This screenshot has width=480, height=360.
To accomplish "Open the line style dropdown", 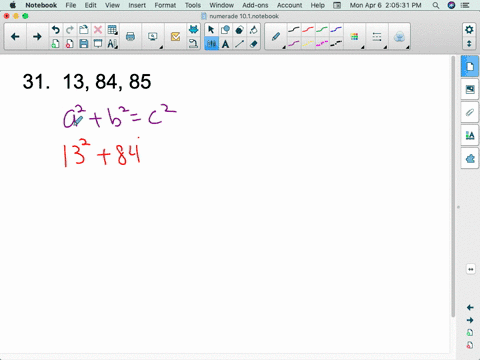I will (x=377, y=37).
